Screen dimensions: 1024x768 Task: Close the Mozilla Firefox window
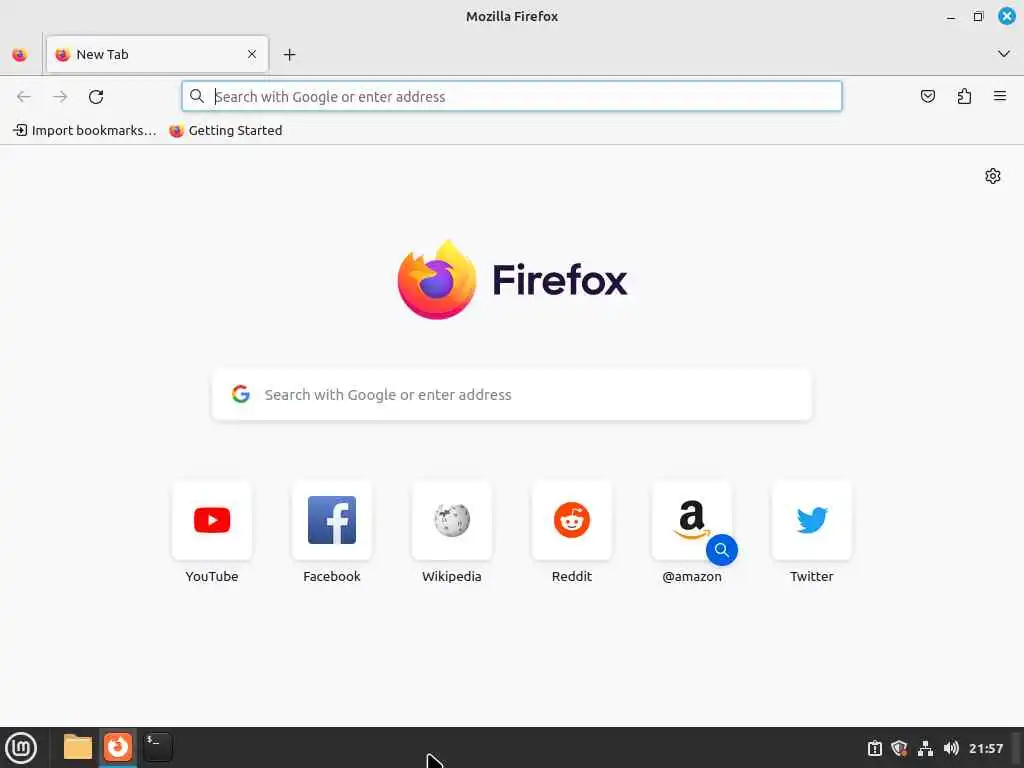point(1006,16)
